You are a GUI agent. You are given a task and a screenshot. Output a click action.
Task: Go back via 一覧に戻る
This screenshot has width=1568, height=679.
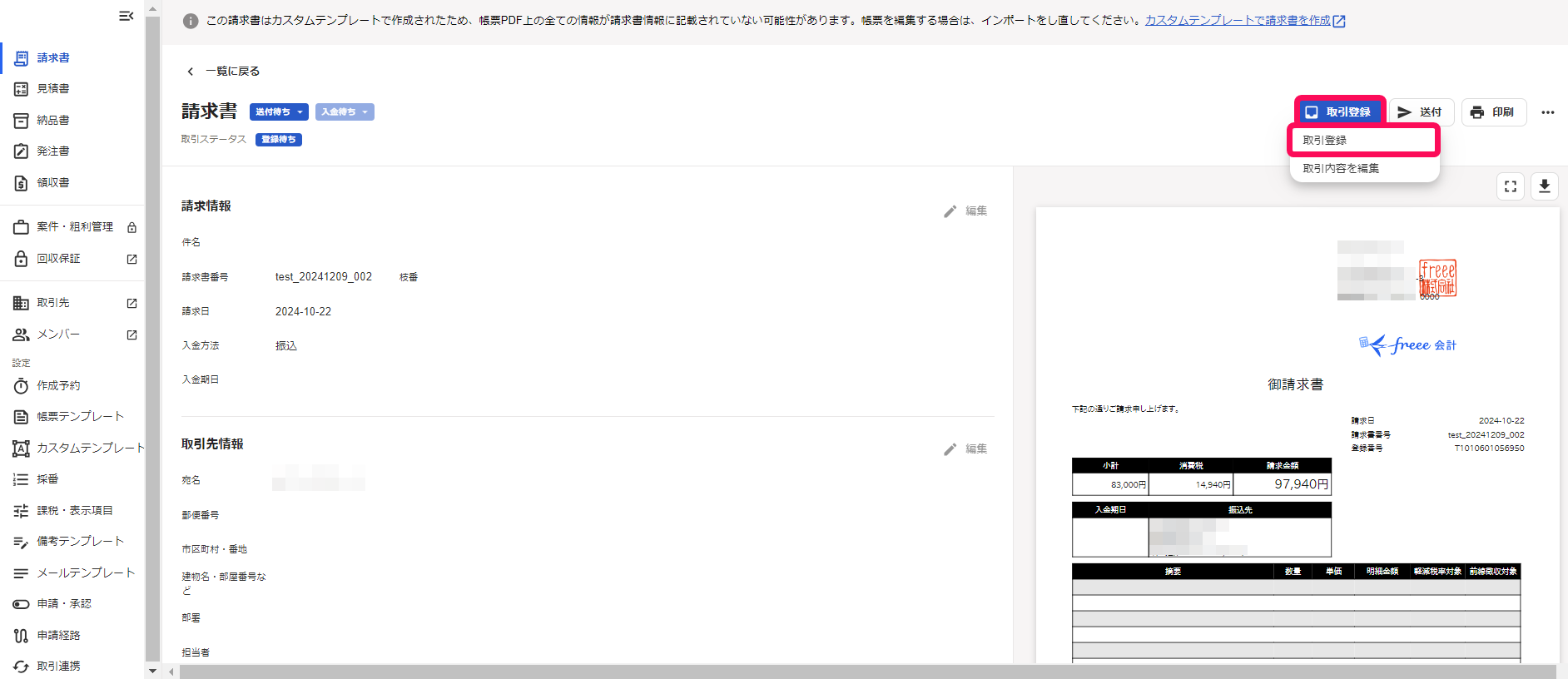coord(223,72)
